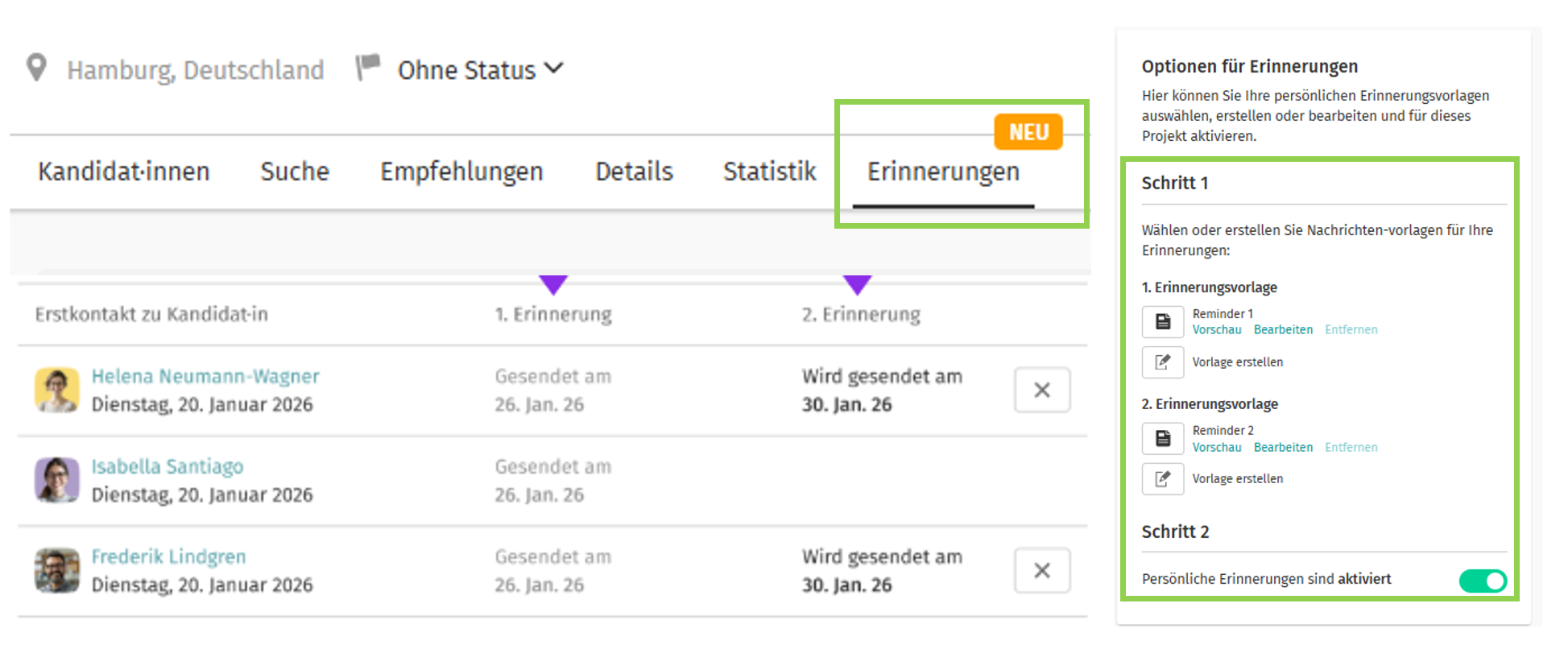Click the location pin icon next to Hamburg
This screenshot has width=1568, height=649.
(36, 68)
